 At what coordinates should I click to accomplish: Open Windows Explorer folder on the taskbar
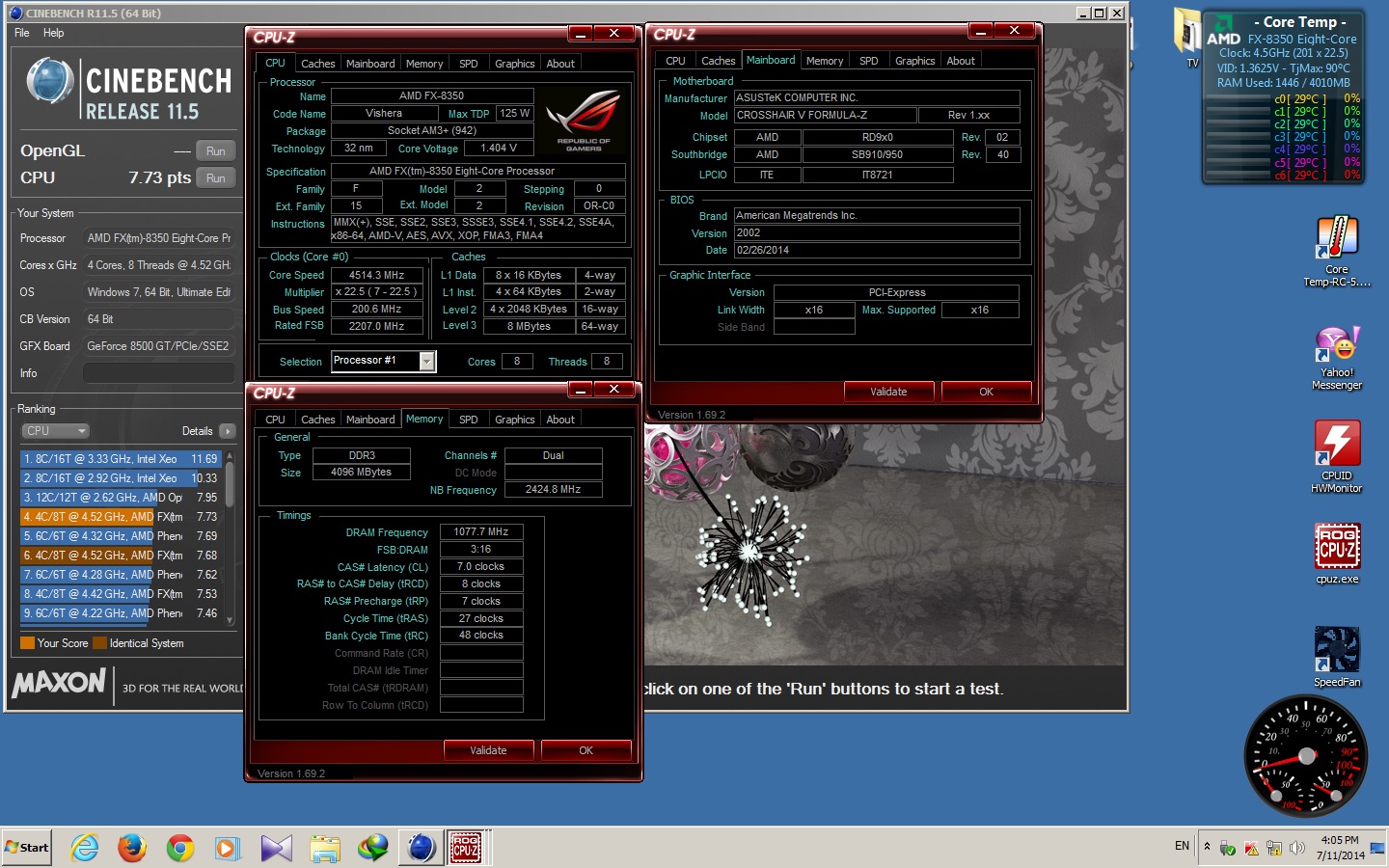(x=325, y=848)
